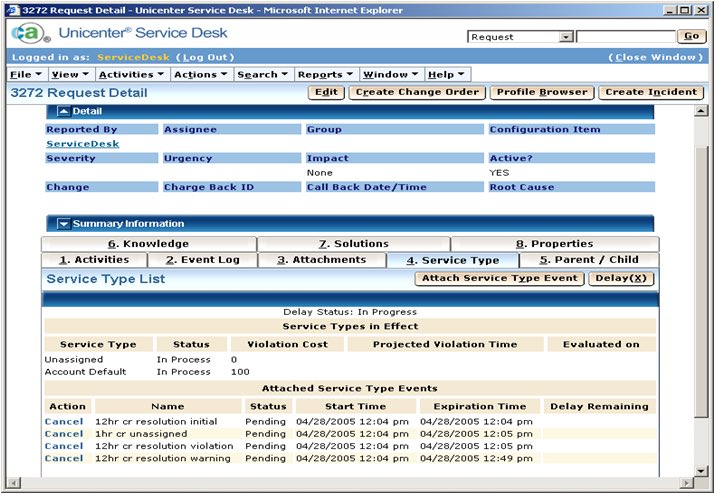Open the ServiceDesk reported-by link
Viewport: 715px width, 494px height.
point(83,144)
